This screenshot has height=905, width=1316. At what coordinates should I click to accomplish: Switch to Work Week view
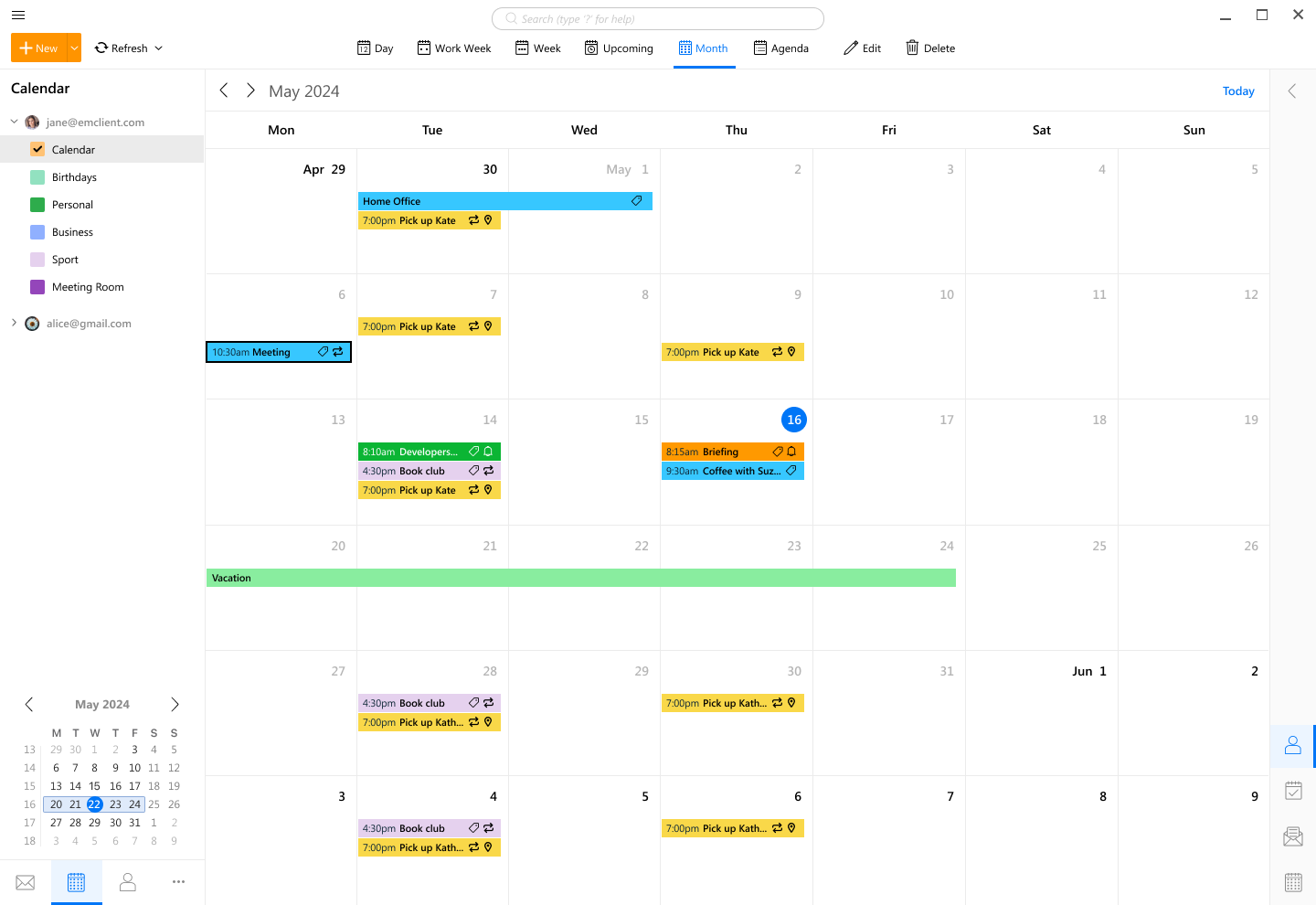pos(454,48)
